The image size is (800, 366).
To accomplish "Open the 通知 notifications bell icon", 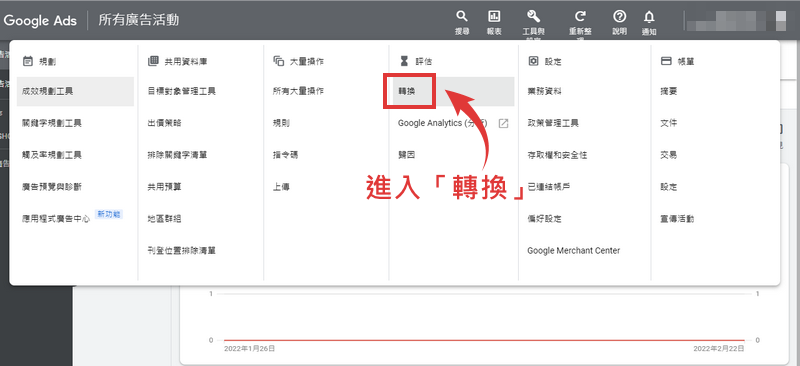I will 649,16.
